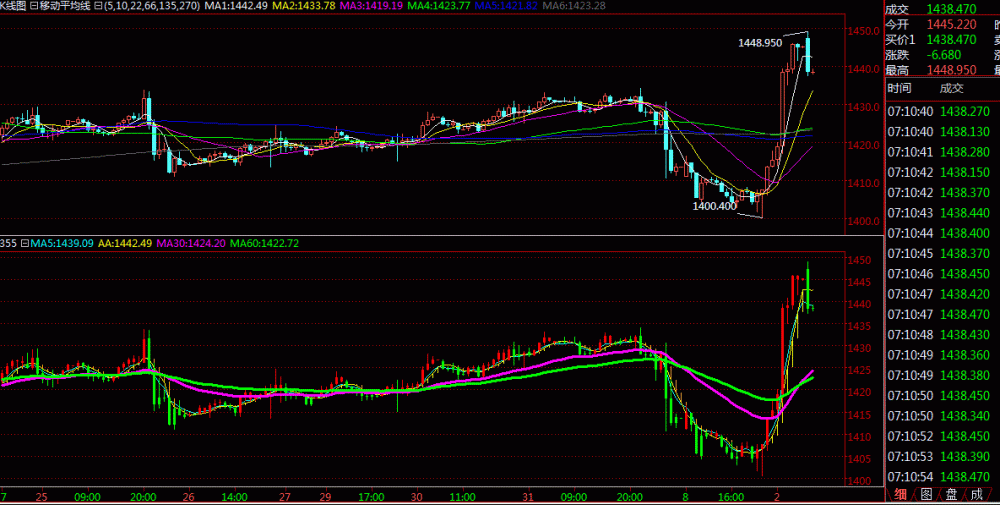The height and width of the screenshot is (505, 1000).
Task: Switch to the 图 tab
Action: coord(927,494)
